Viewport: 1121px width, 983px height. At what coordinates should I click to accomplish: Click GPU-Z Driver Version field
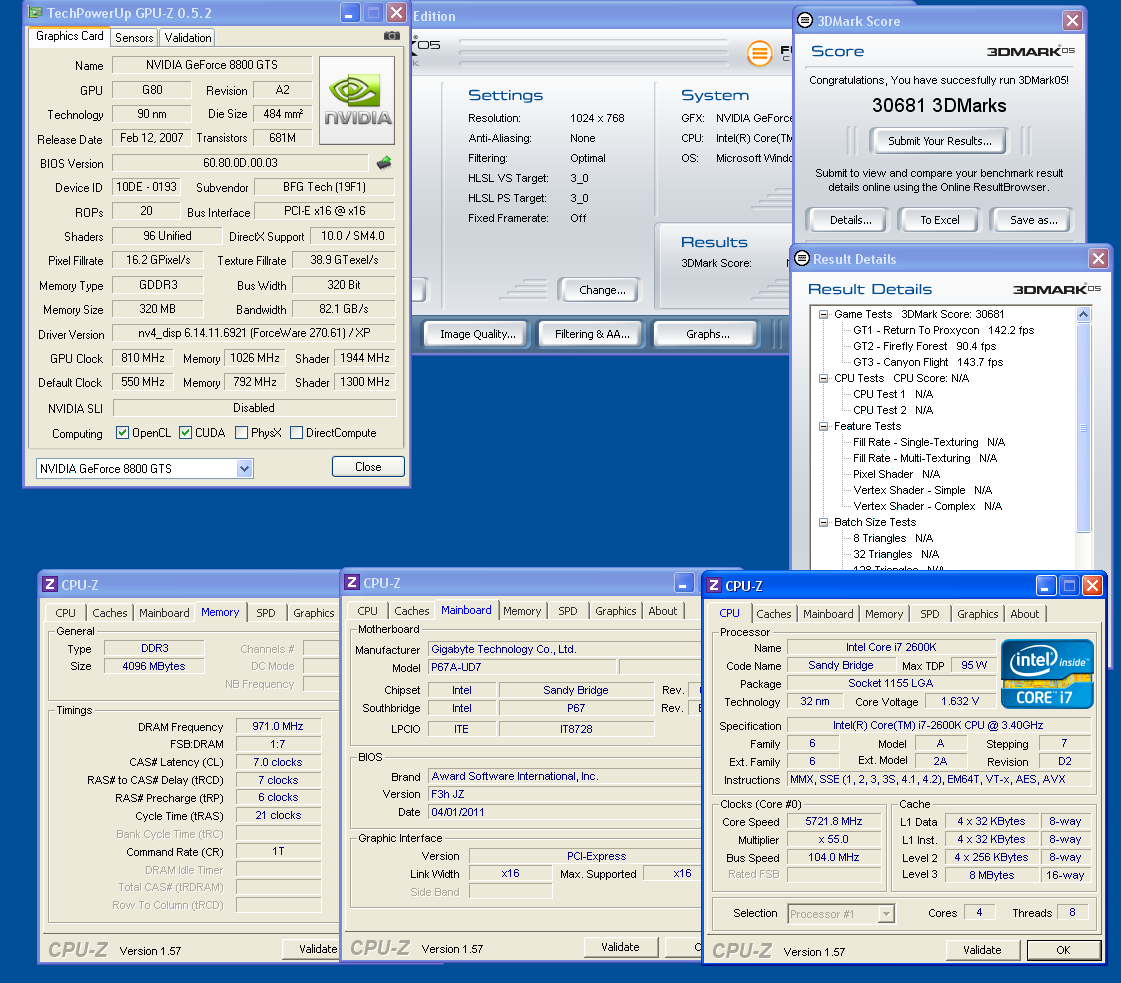[x=254, y=332]
